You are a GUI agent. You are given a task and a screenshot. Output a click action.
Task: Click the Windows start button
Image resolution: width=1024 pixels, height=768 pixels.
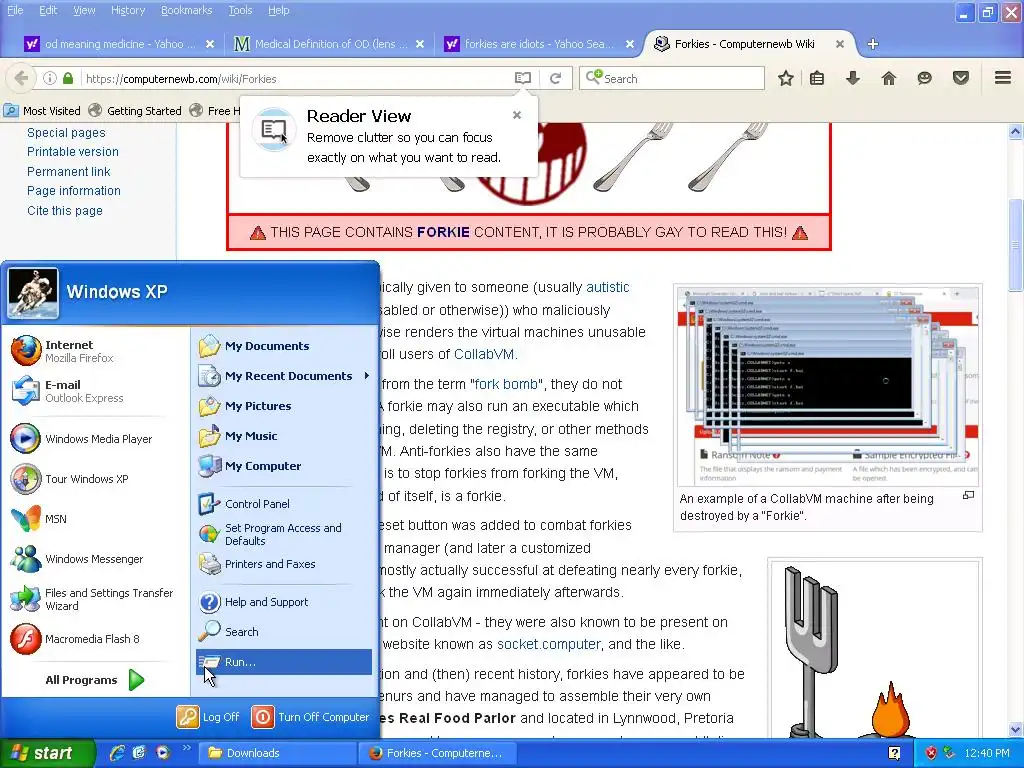point(47,753)
